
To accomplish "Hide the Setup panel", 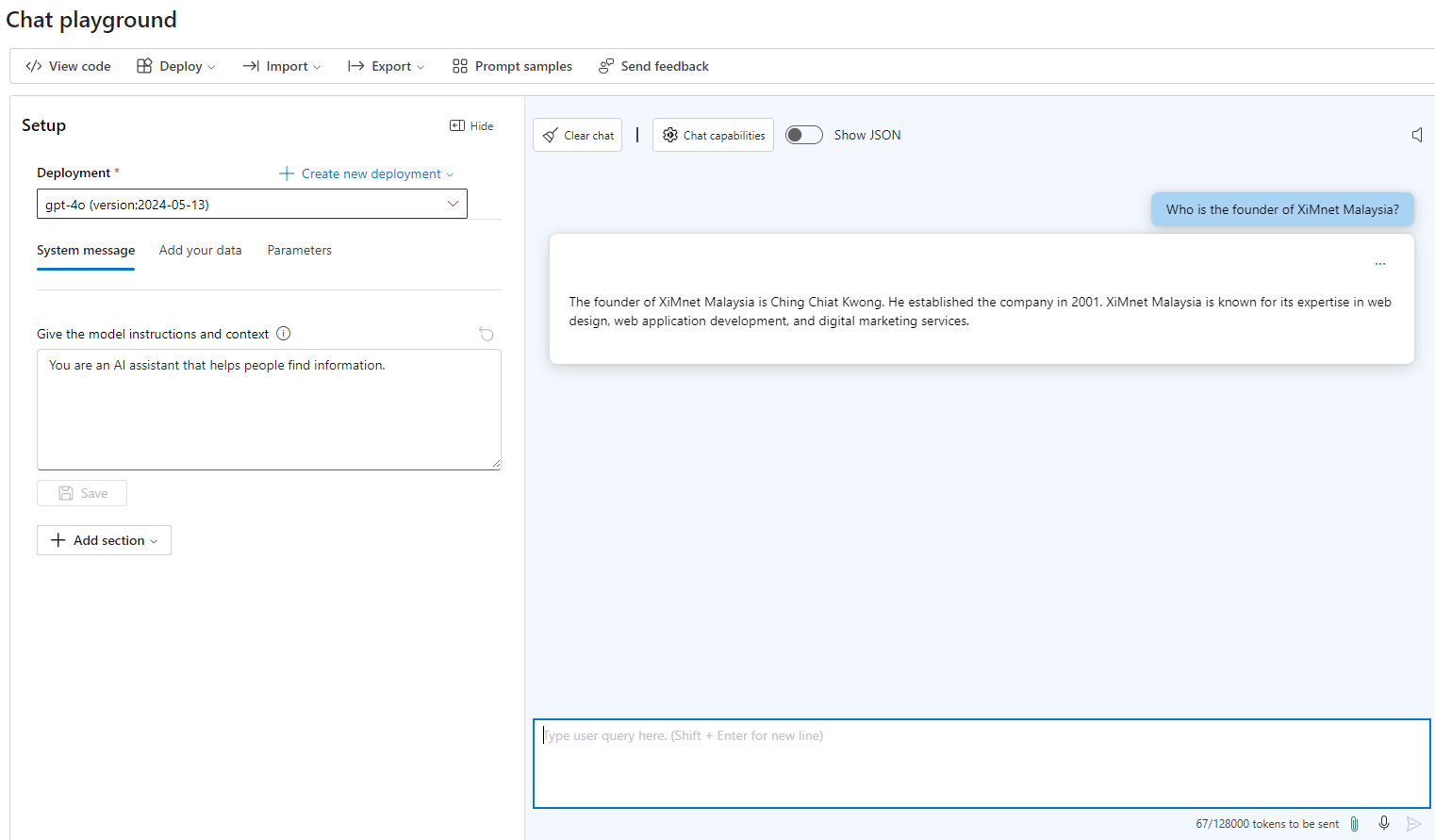I will [471, 125].
